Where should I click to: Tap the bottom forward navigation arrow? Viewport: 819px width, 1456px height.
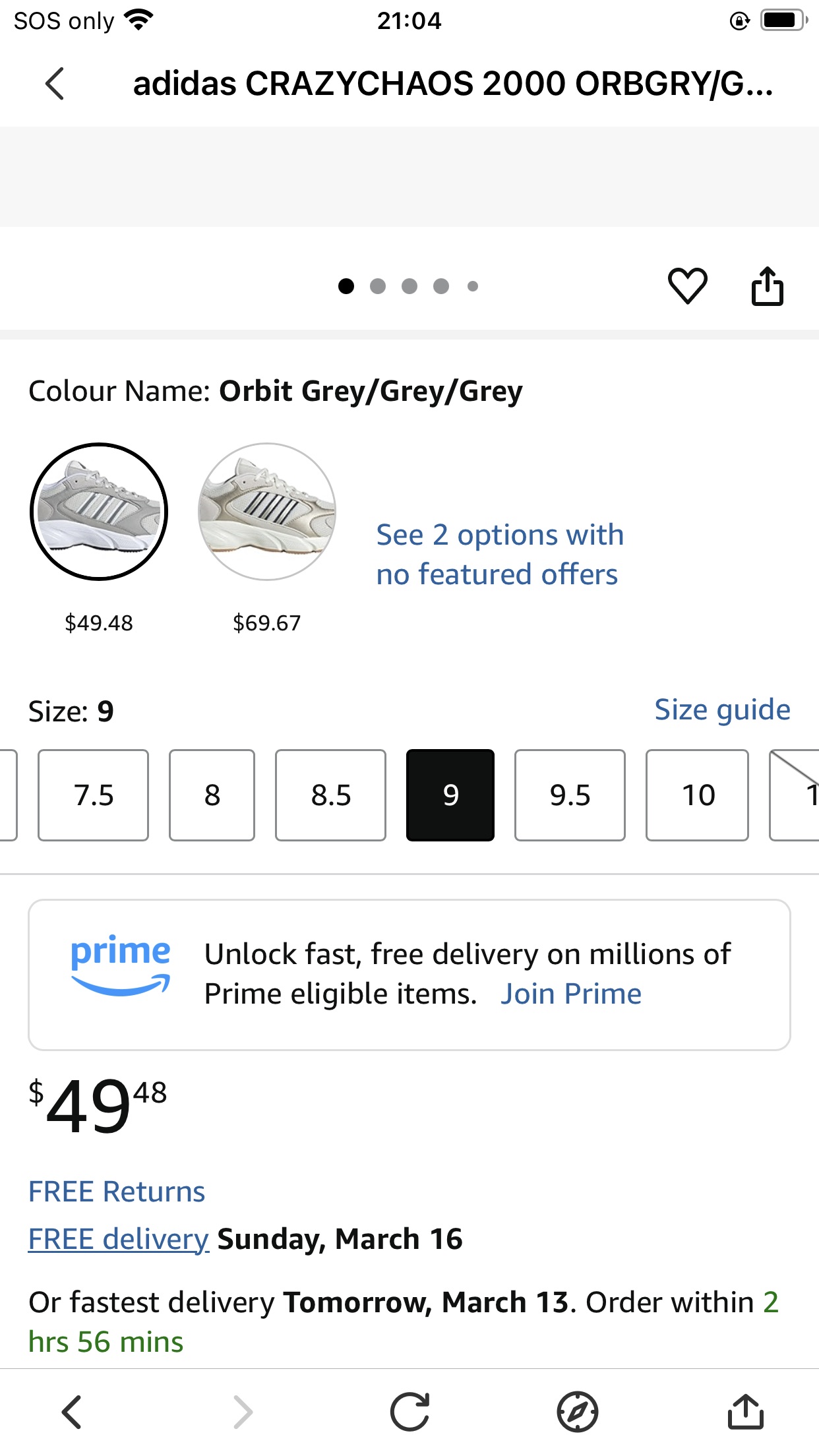243,1412
